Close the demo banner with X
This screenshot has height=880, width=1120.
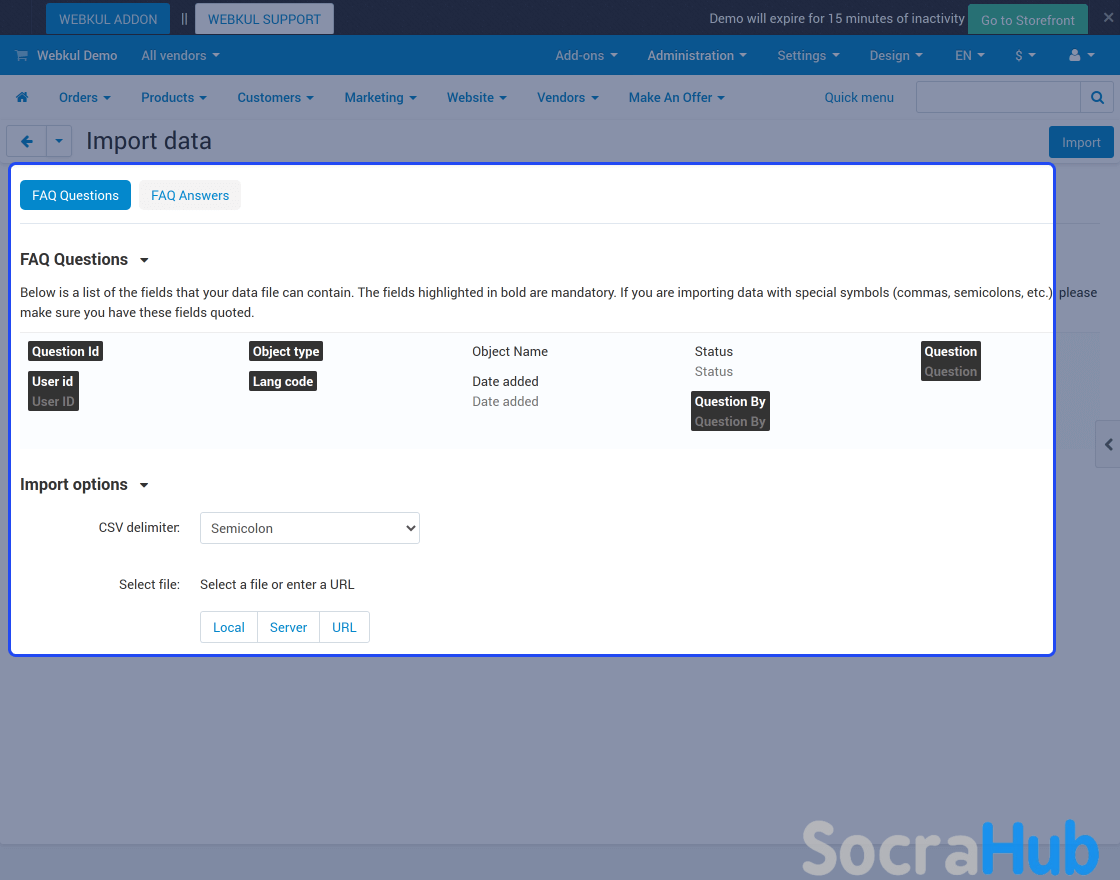1108,17
